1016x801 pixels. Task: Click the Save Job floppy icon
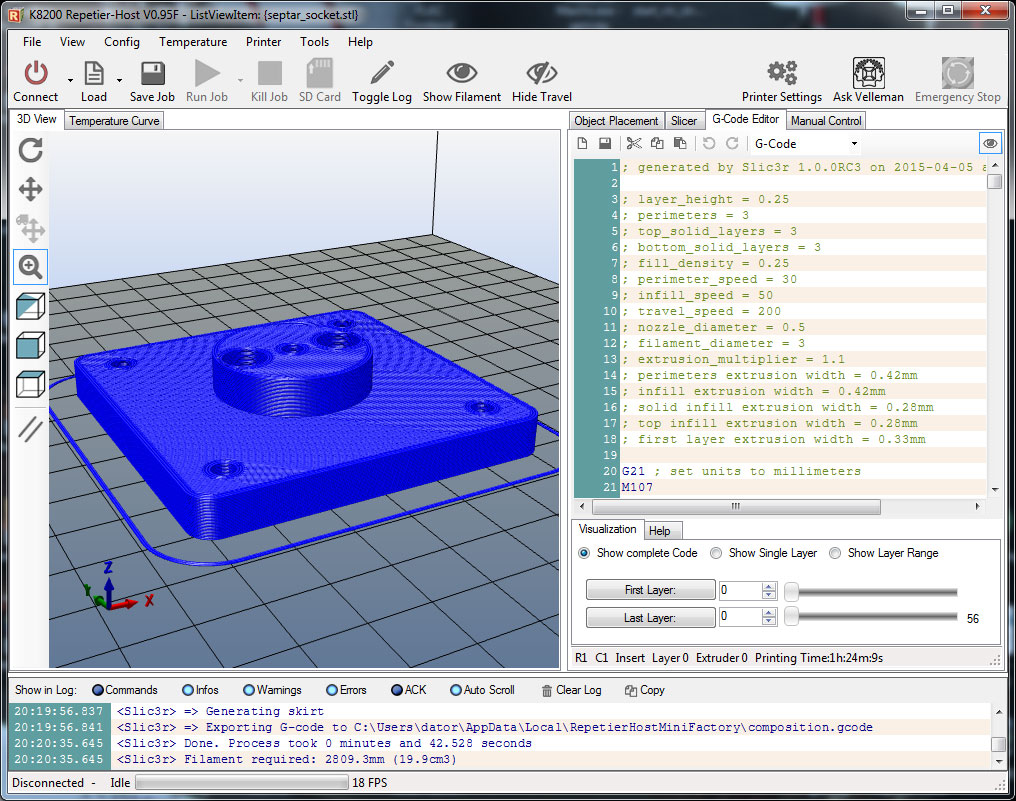[152, 73]
